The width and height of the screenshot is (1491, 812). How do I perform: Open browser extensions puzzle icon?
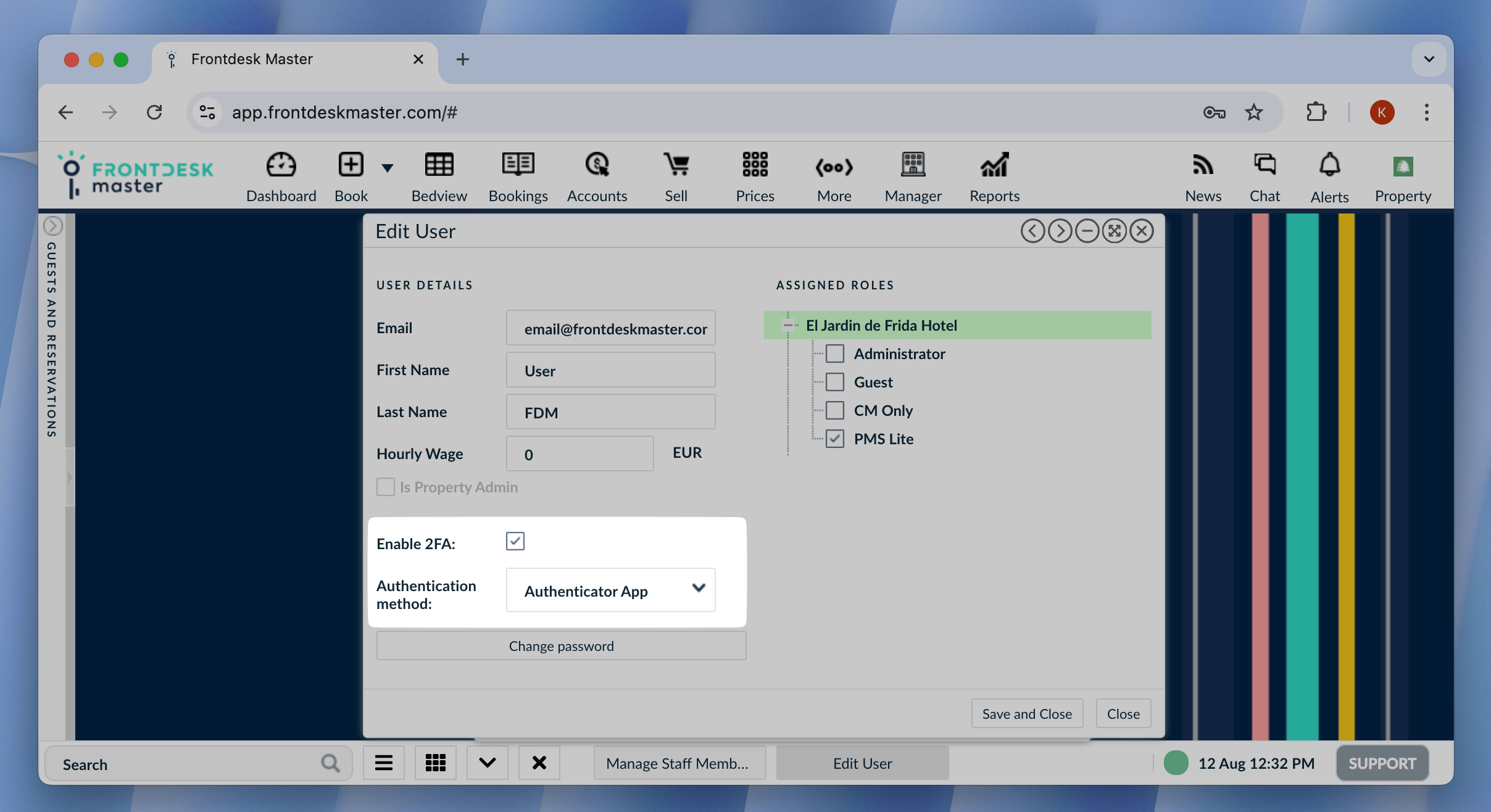(x=1316, y=112)
